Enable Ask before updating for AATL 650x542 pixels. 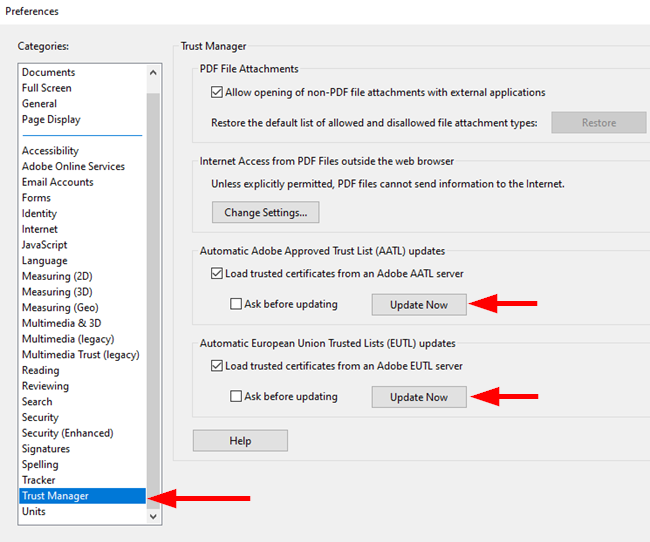pyautogui.click(x=235, y=304)
